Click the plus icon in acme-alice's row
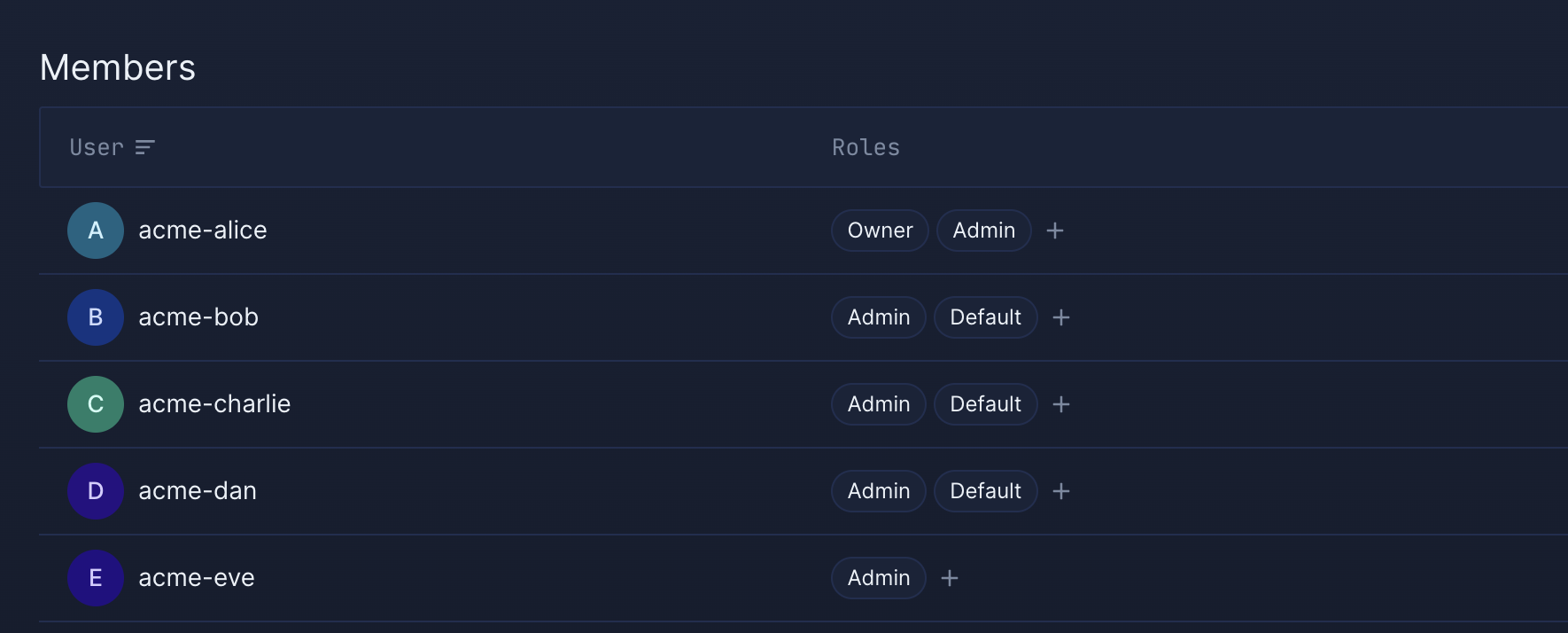This screenshot has height=633, width=1568. tap(1054, 230)
